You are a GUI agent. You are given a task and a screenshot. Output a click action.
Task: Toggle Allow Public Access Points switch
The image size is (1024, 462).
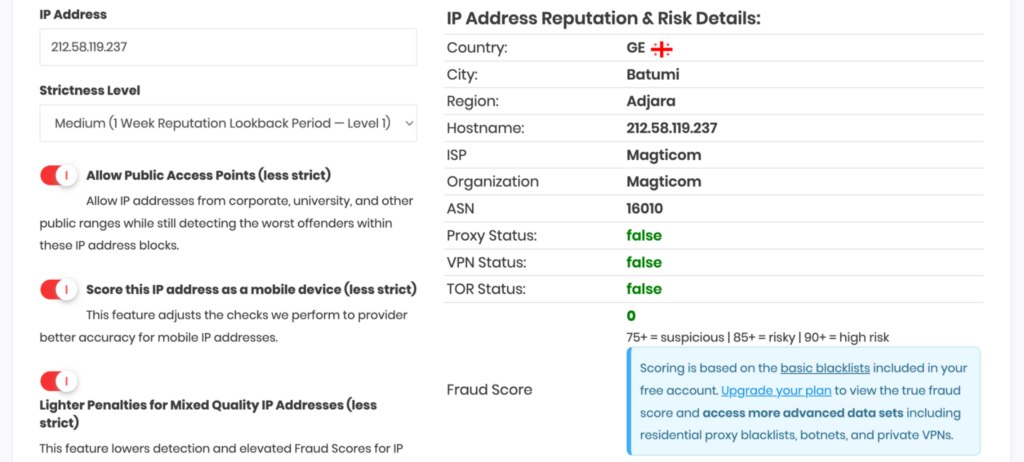[59, 175]
